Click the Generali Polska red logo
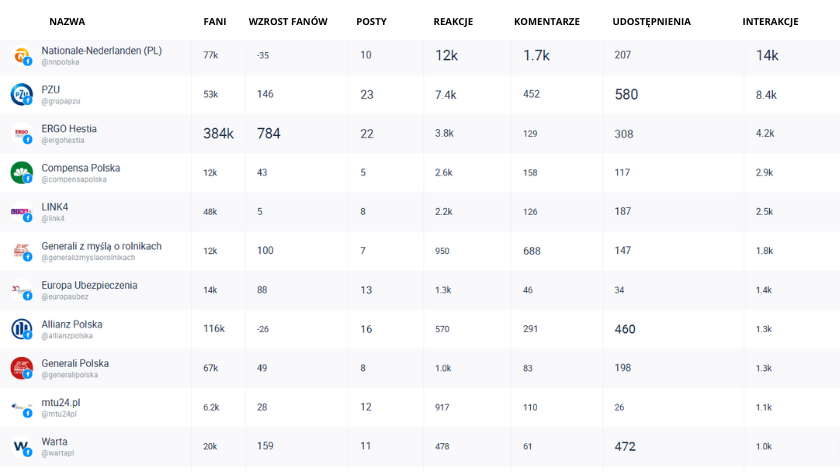840x472 pixels. click(21, 368)
